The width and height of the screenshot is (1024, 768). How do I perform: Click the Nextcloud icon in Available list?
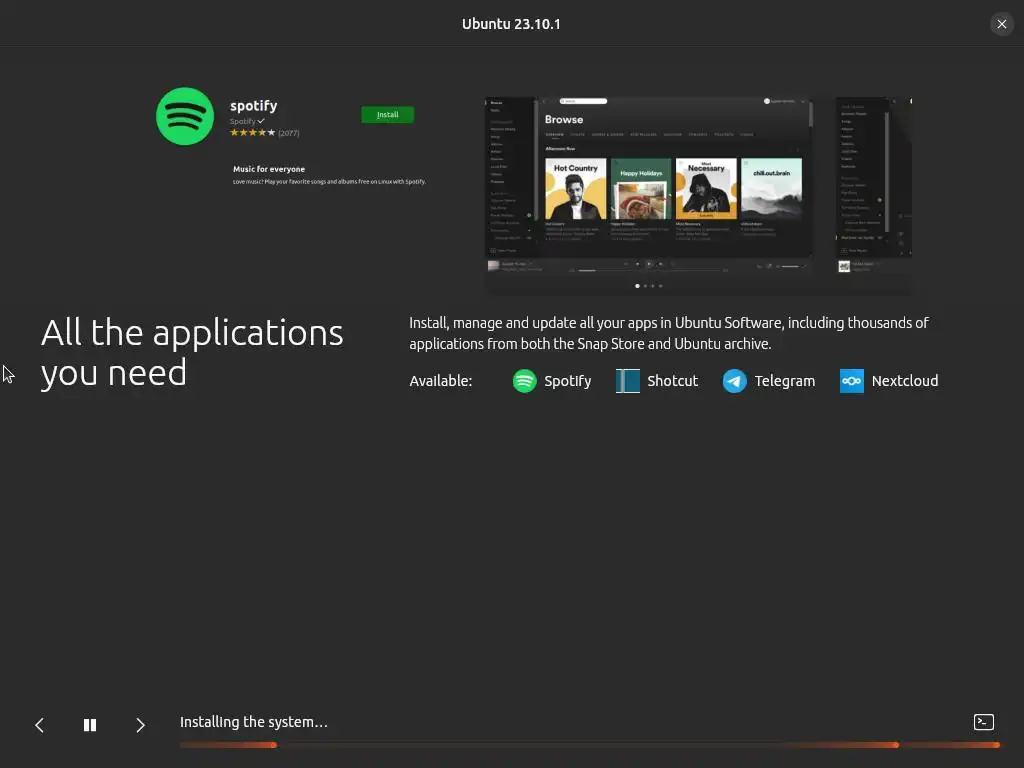tap(852, 381)
